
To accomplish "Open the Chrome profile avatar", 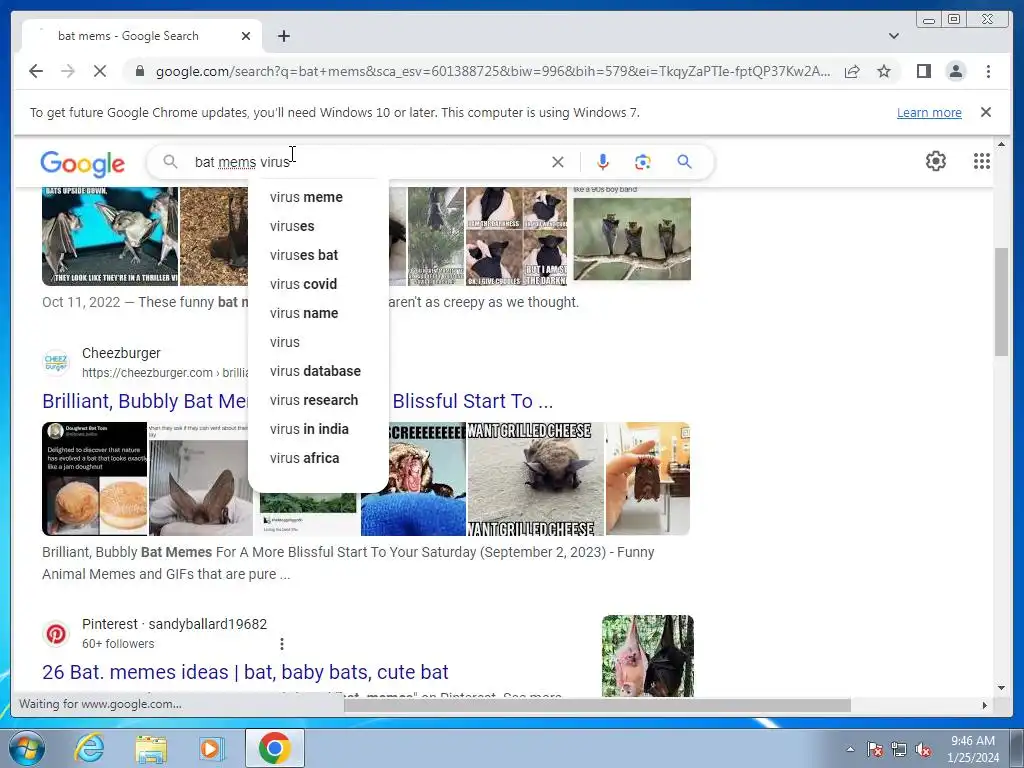I will tap(956, 71).
